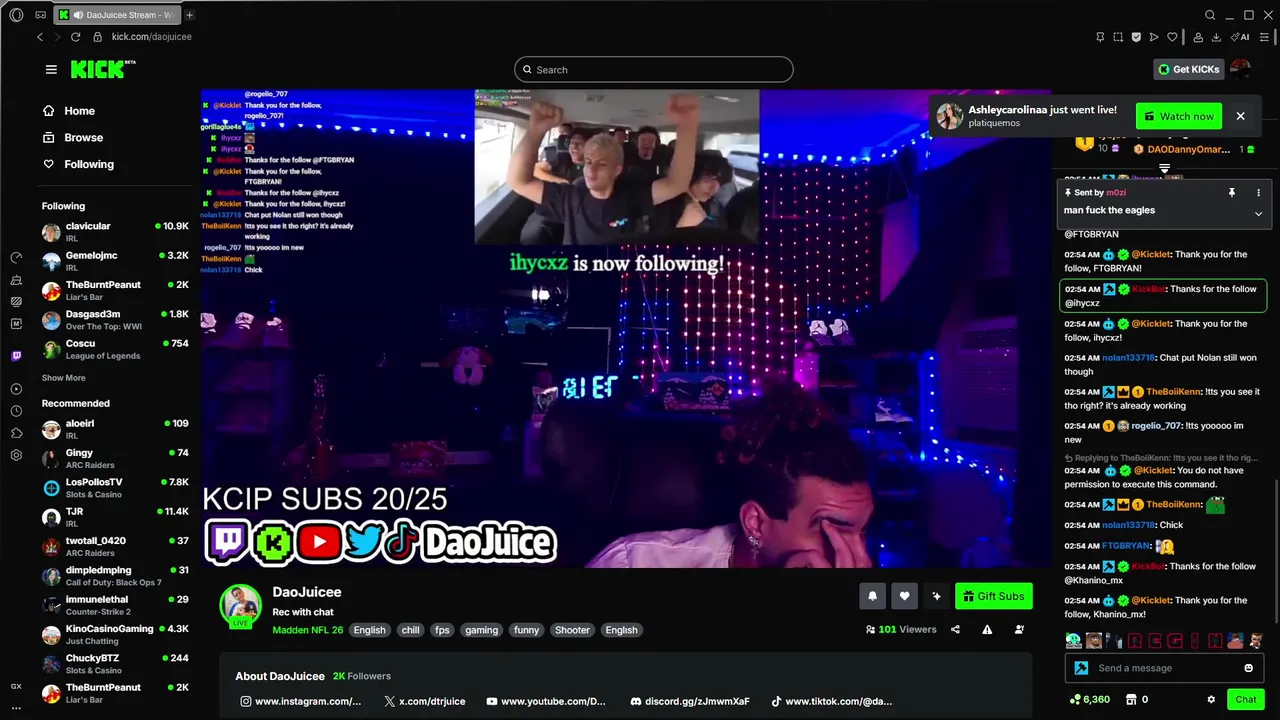This screenshot has height=720, width=1280.
Task: Click the share stream icon
Action: 955,629
